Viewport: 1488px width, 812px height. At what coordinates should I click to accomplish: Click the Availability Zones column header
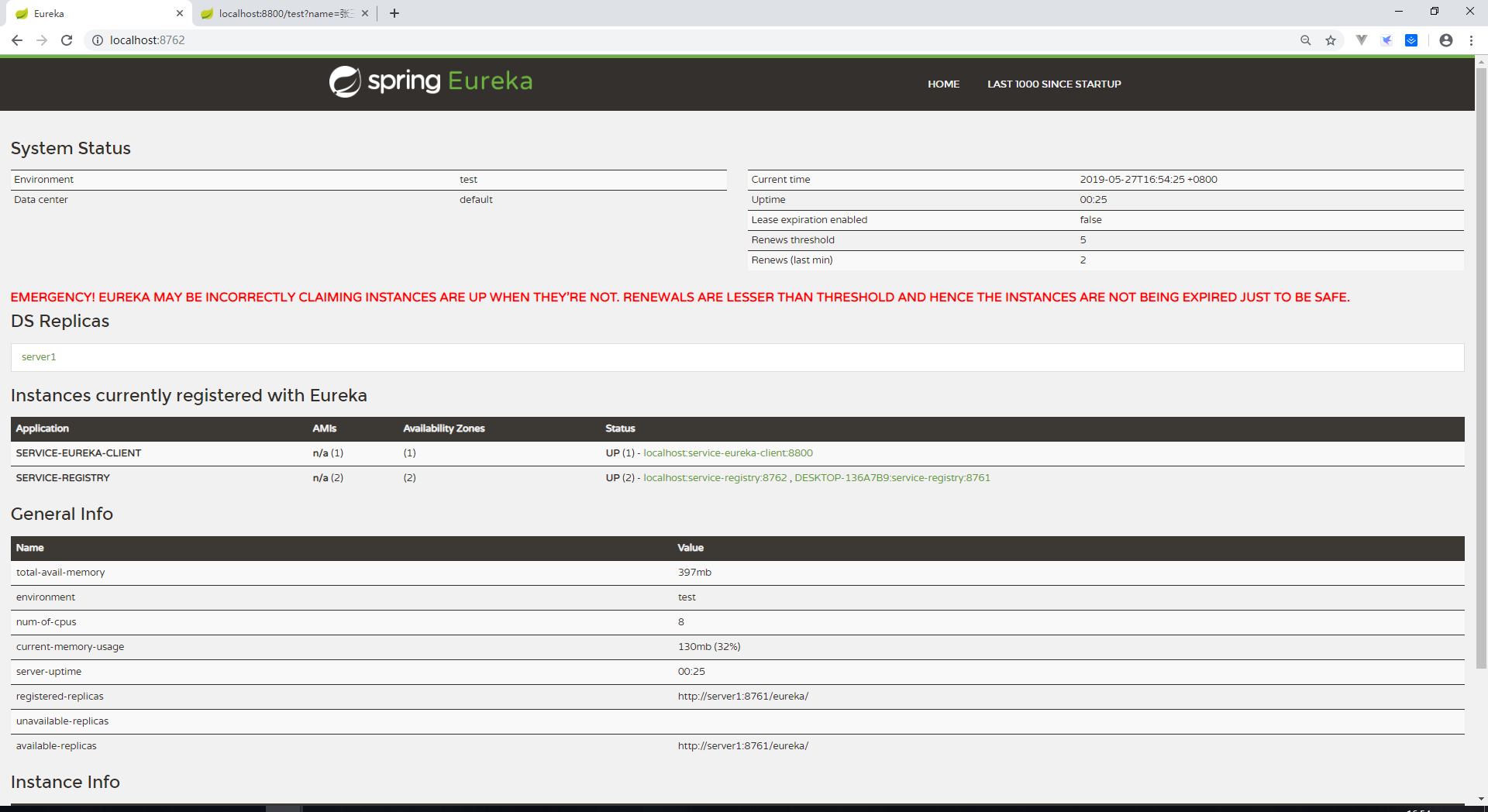click(x=444, y=428)
